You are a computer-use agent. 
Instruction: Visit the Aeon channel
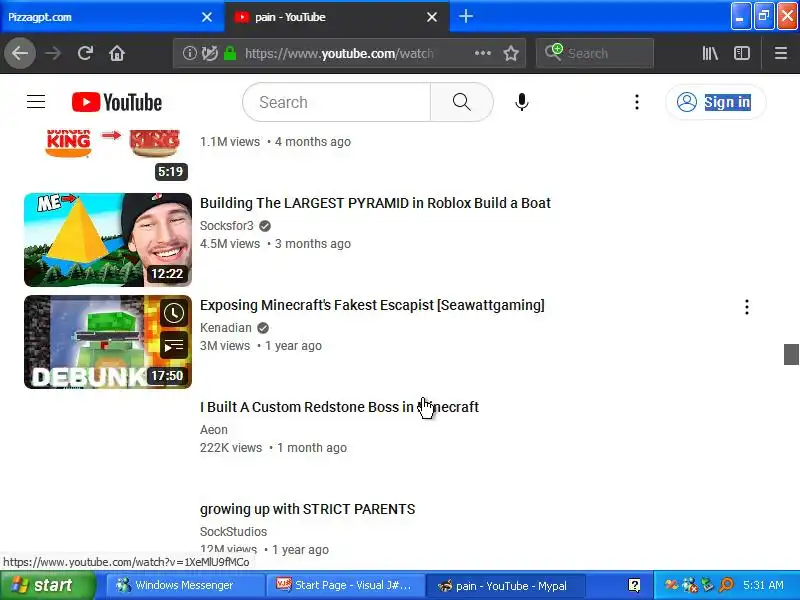[x=214, y=430]
